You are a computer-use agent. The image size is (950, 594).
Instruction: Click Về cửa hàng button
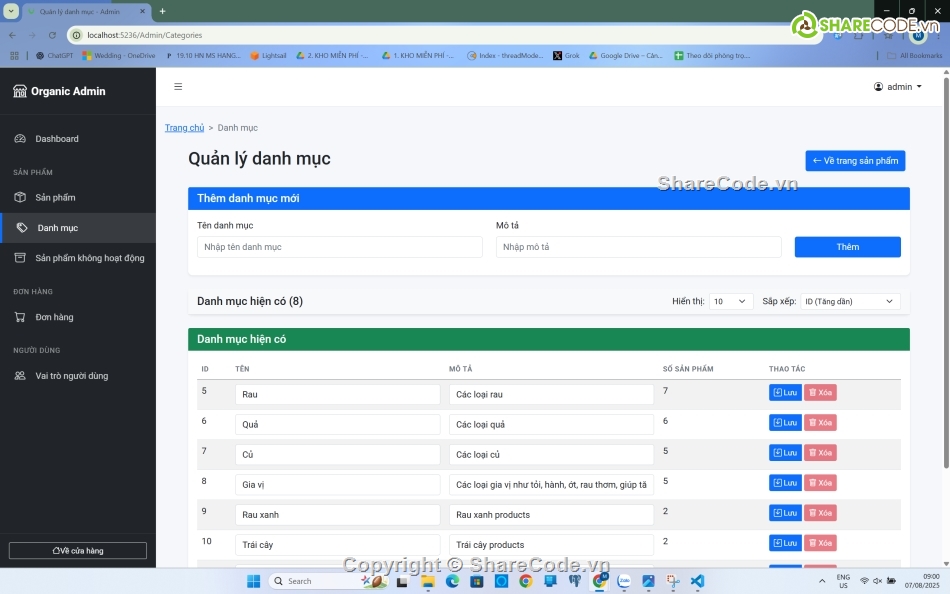78,550
